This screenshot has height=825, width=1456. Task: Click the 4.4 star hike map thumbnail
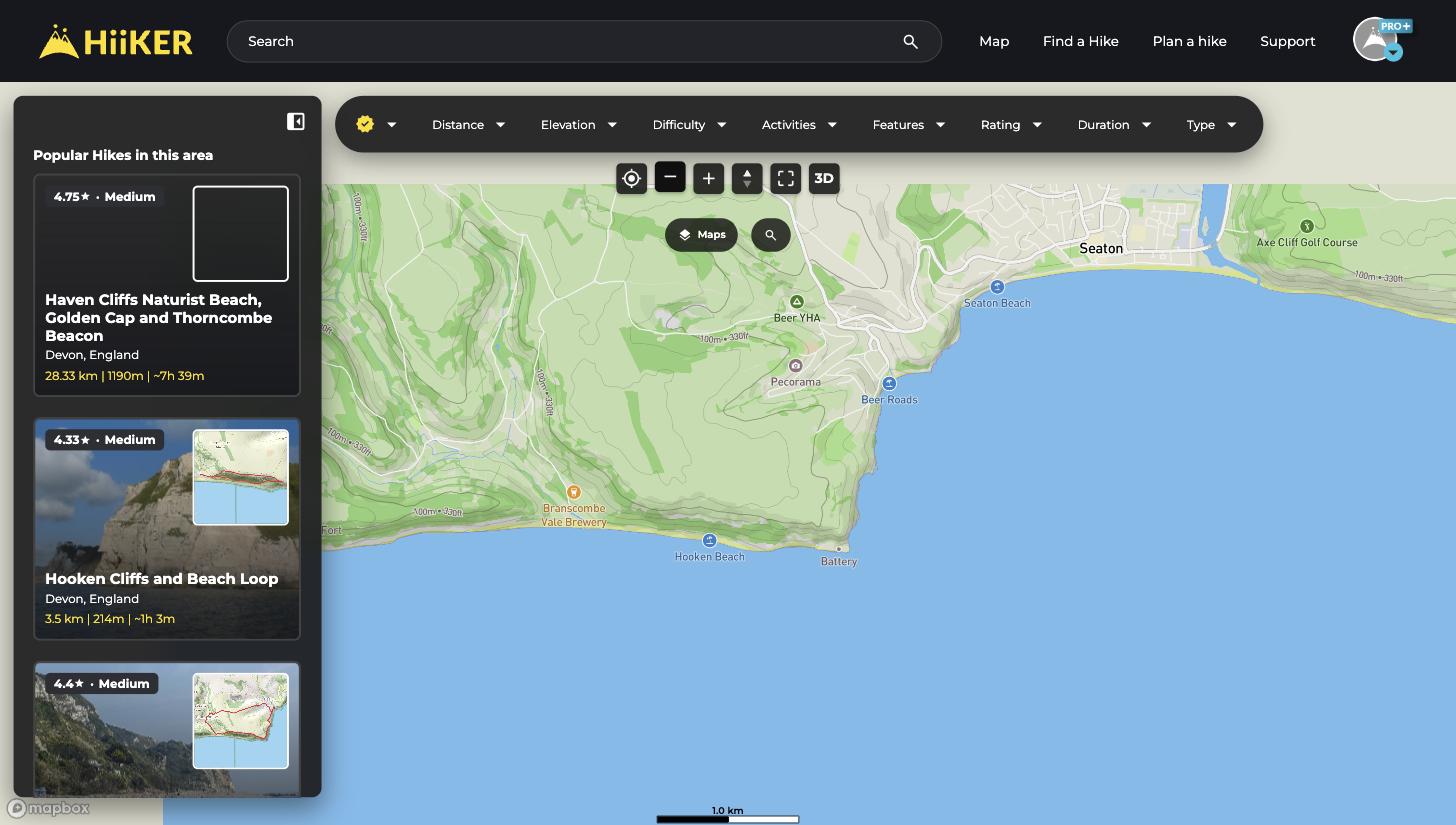(x=241, y=721)
